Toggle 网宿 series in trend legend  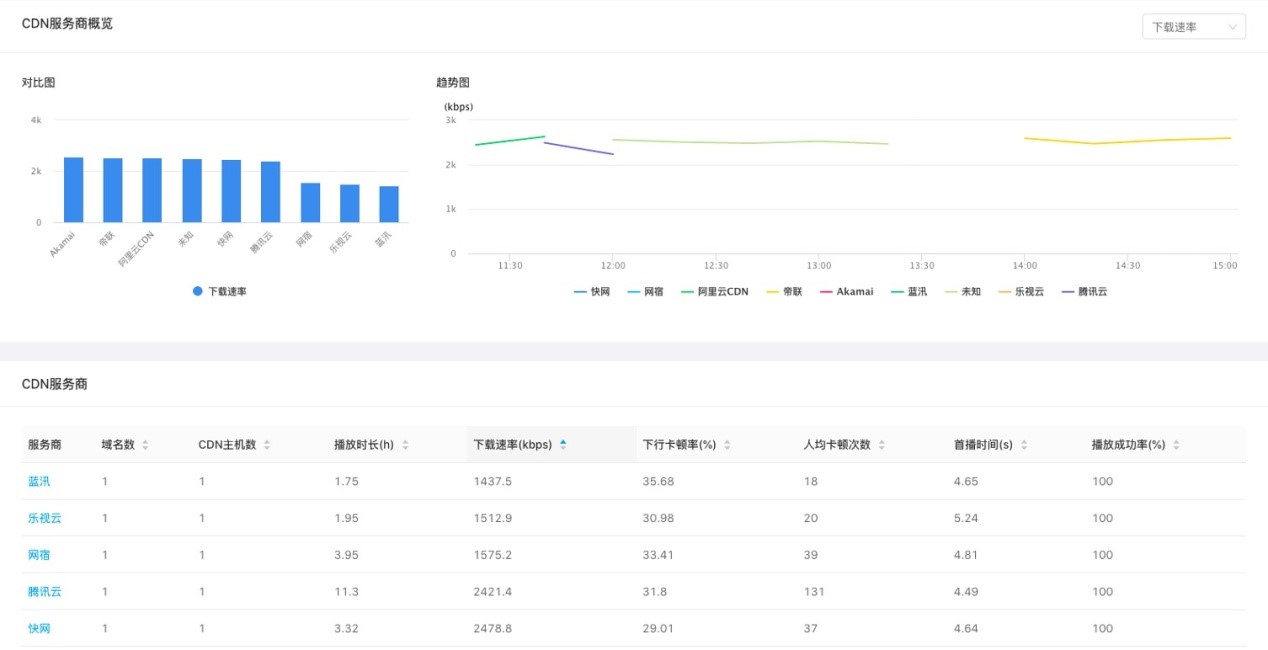[x=645, y=292]
